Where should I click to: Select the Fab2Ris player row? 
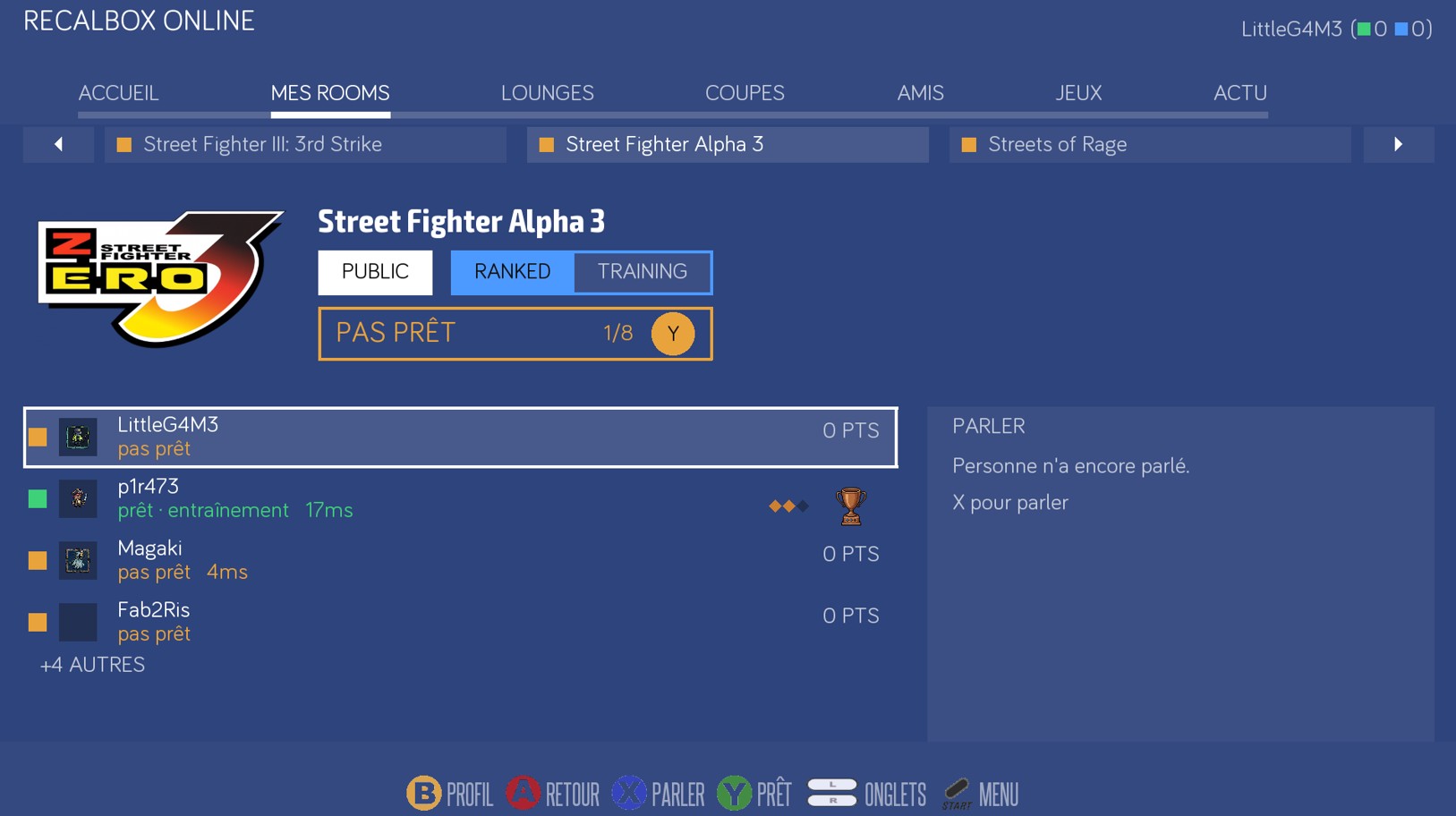pyautogui.click(x=460, y=622)
